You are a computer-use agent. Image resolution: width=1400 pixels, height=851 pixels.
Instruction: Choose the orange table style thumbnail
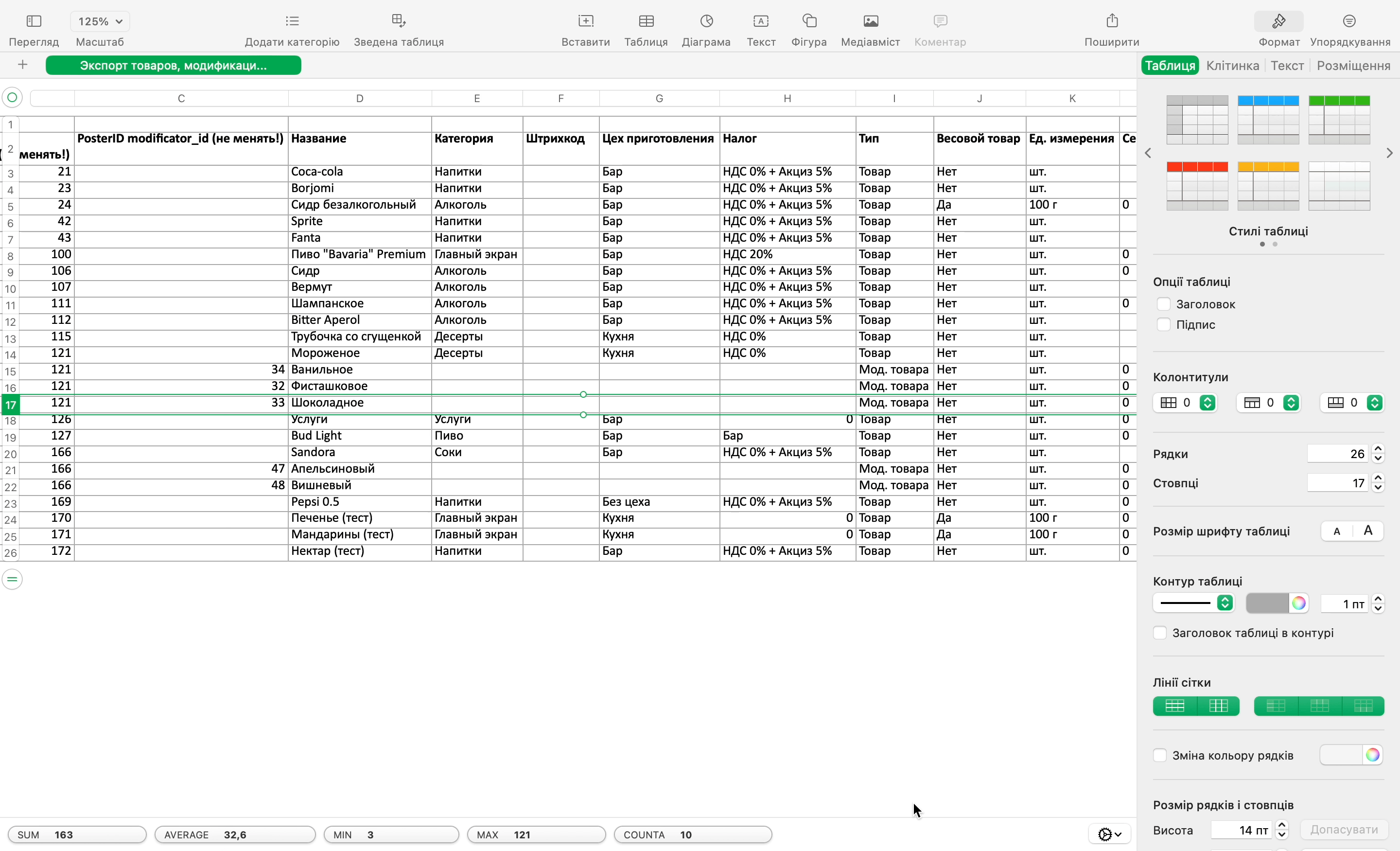[x=1268, y=186]
